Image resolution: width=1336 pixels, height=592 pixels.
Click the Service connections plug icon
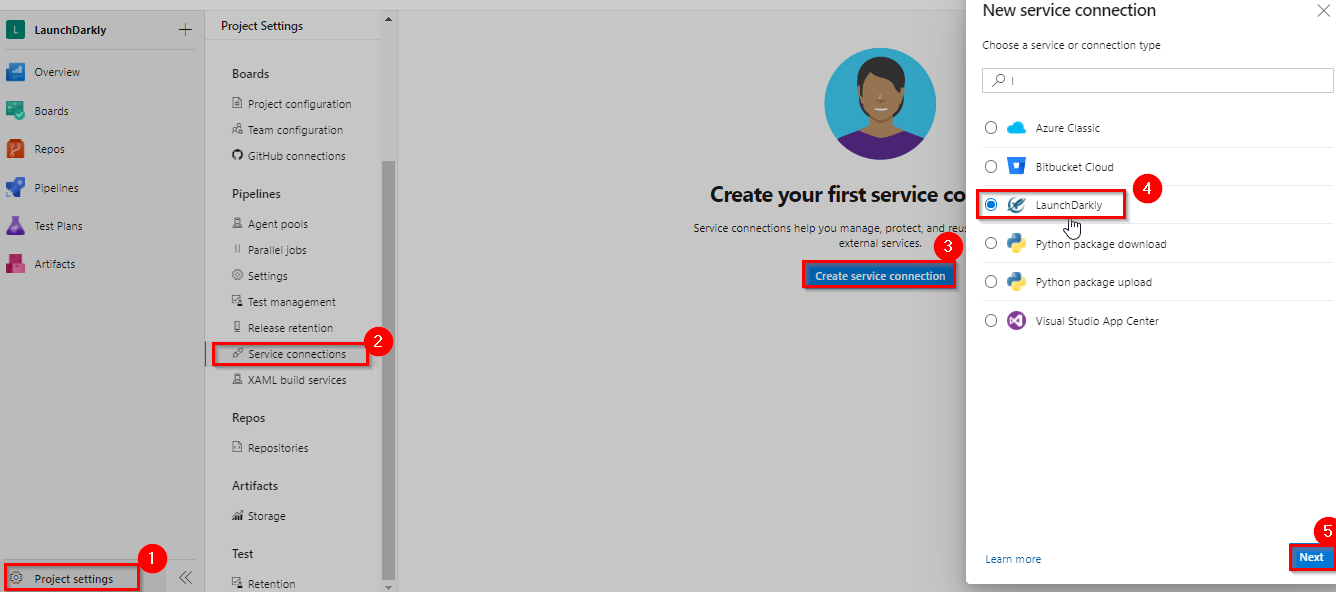pos(238,353)
